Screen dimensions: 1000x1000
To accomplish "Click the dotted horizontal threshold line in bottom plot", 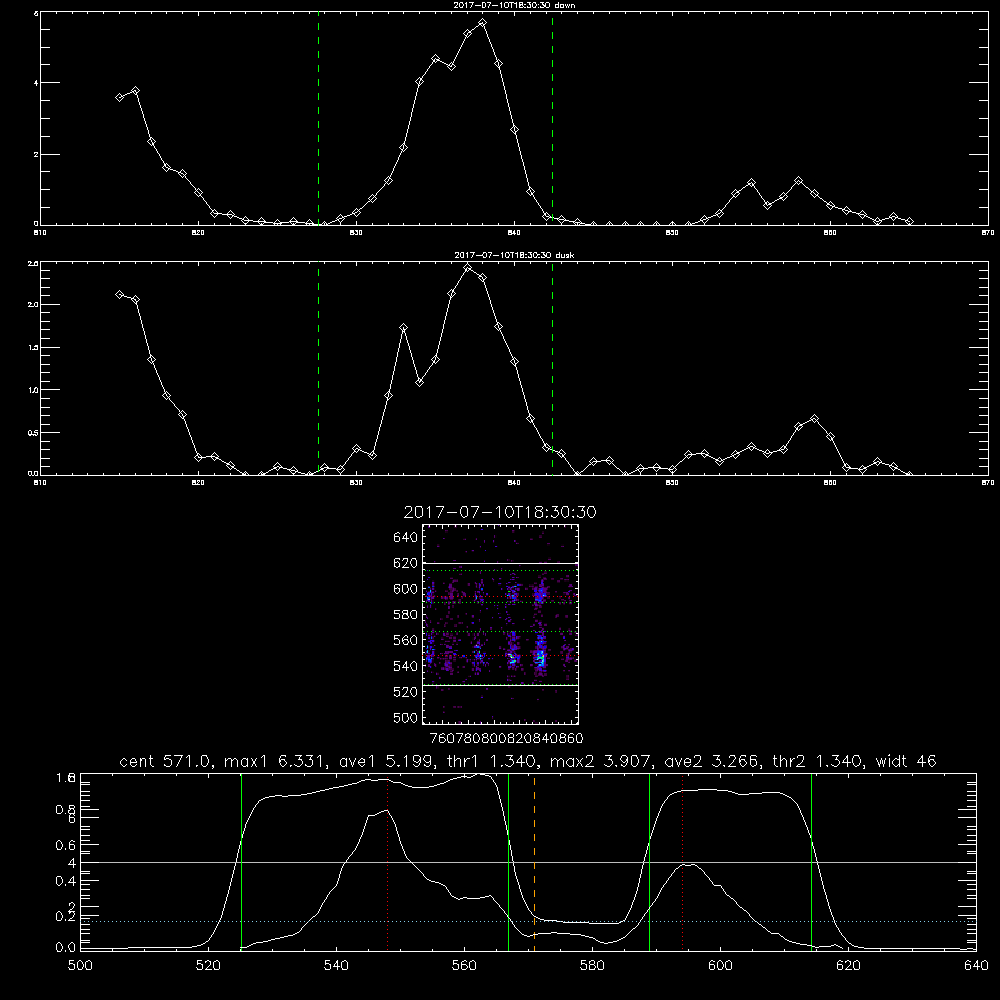I will (528, 922).
